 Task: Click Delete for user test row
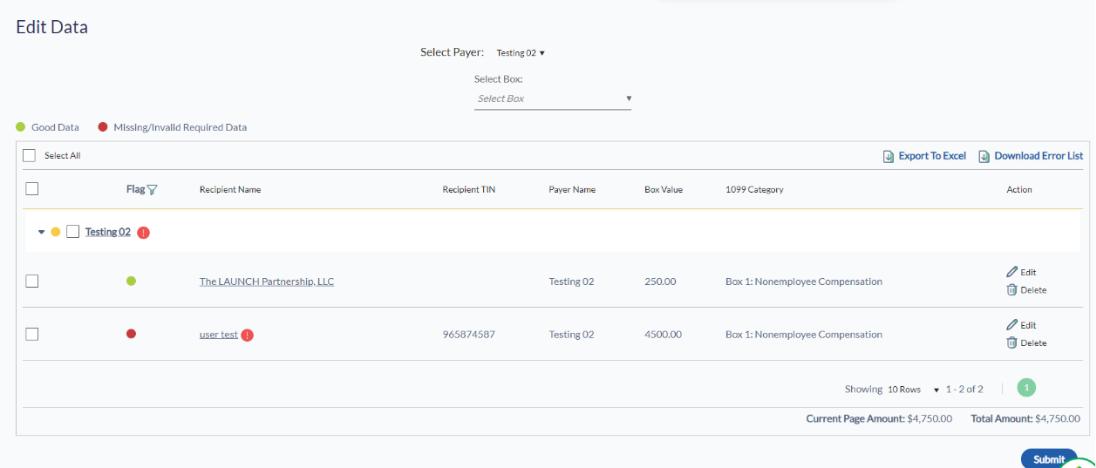(1034, 343)
